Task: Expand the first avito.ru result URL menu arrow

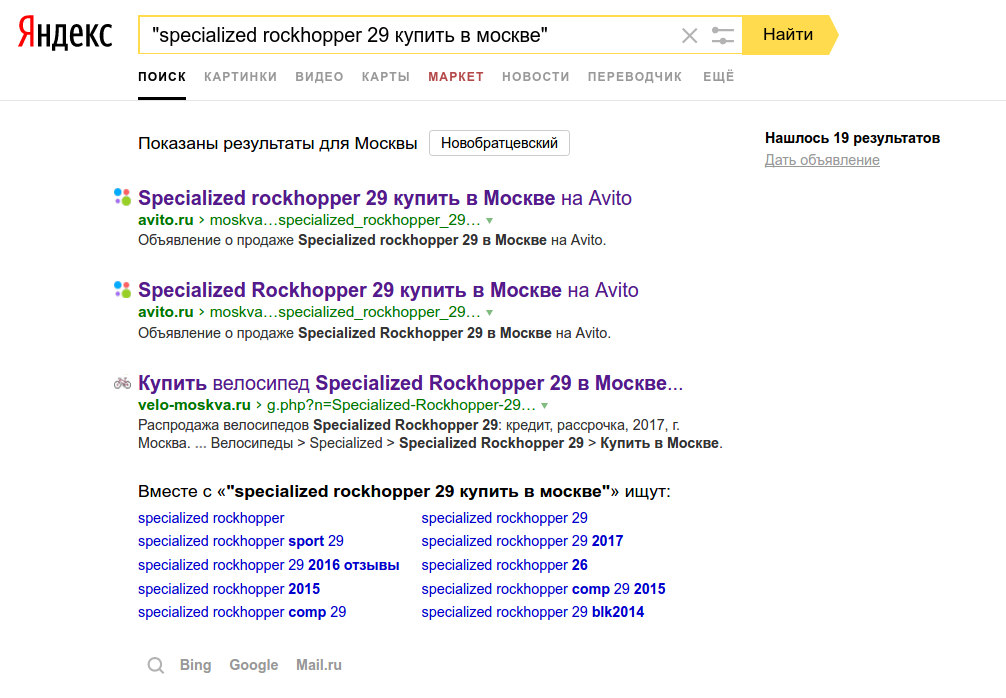Action: click(x=490, y=220)
